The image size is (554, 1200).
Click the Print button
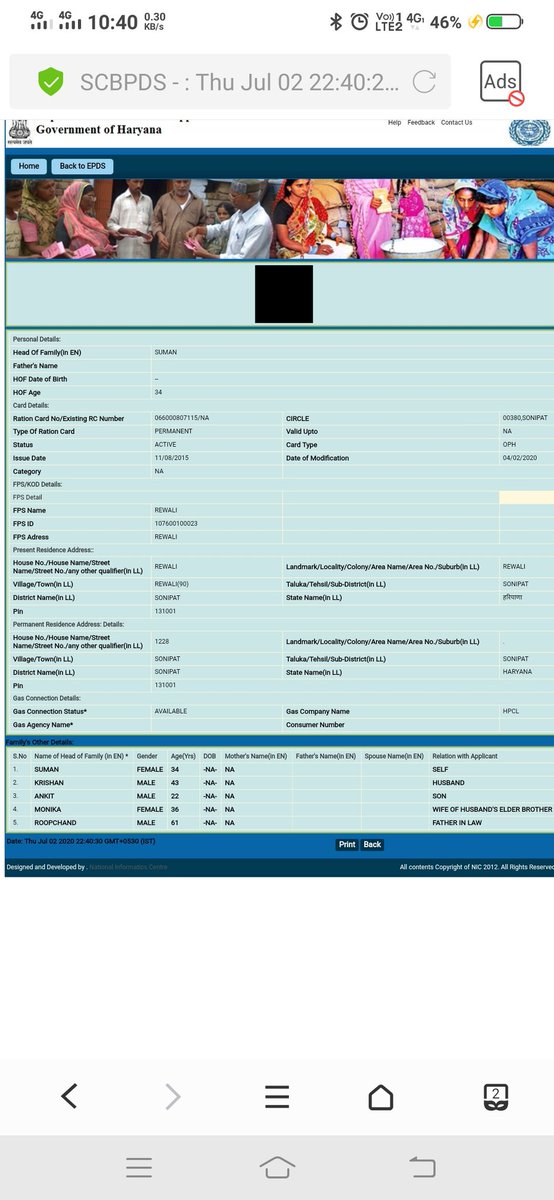pyautogui.click(x=347, y=845)
